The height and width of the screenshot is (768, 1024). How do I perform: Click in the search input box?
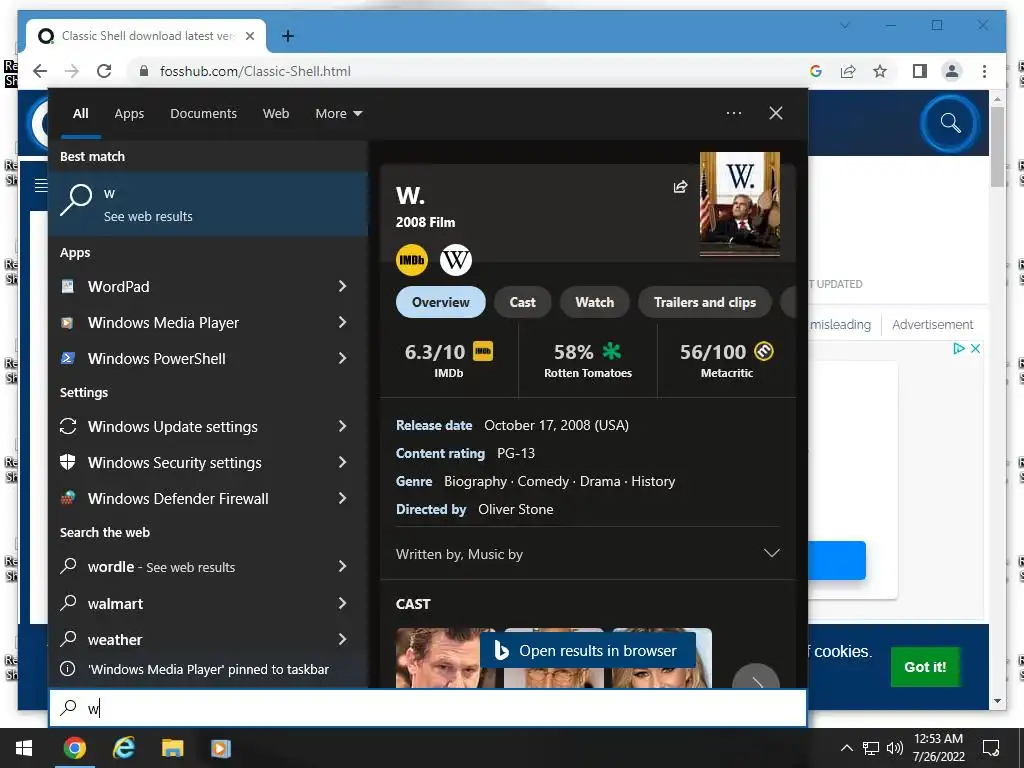coord(428,708)
